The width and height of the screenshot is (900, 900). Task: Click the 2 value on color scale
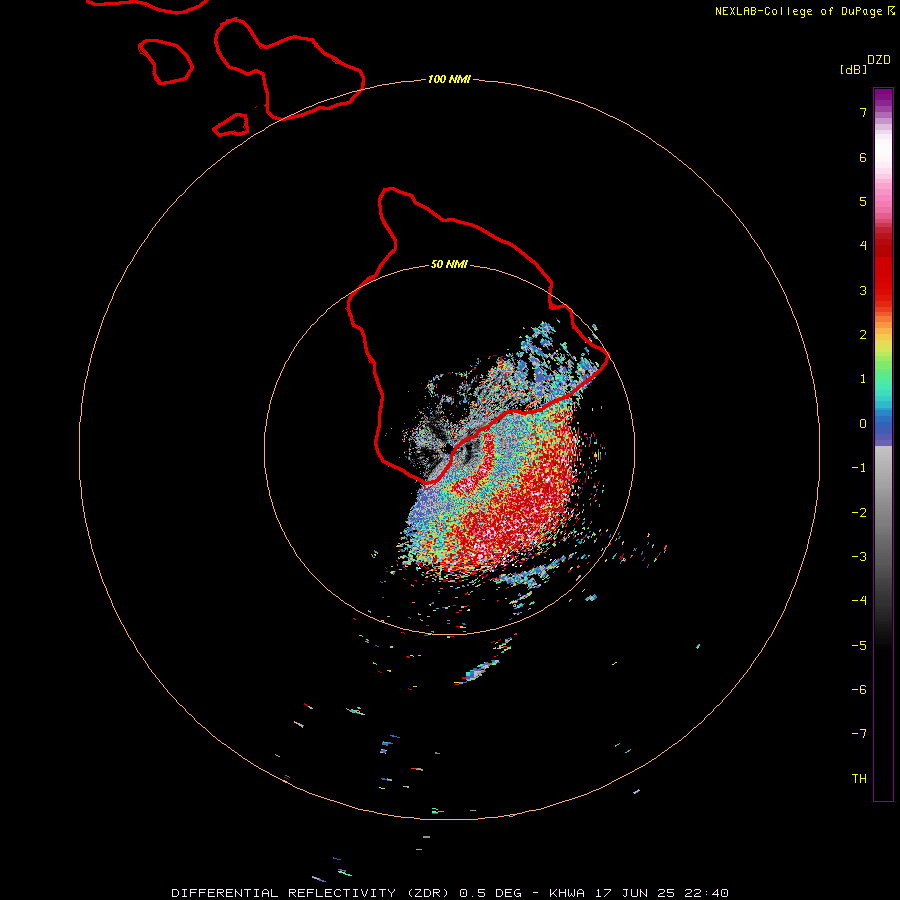(863, 335)
